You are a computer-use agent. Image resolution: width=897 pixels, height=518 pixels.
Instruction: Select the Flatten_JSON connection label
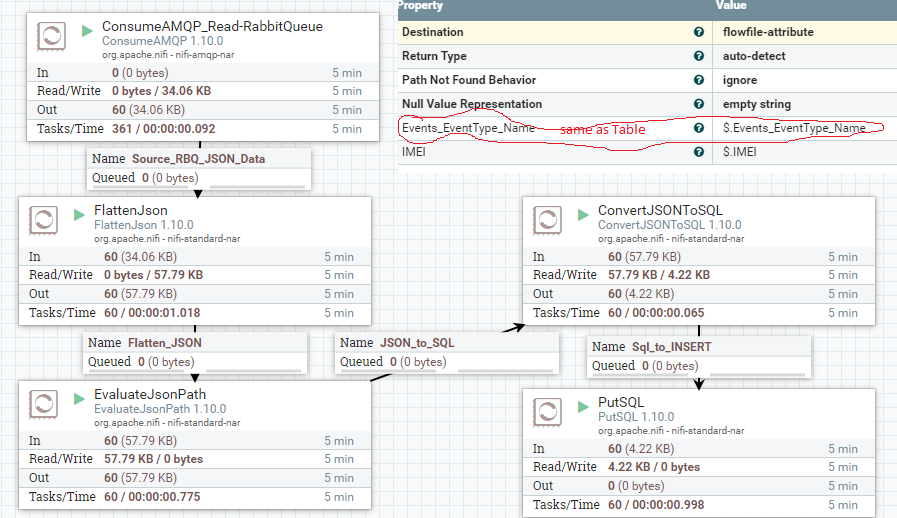pos(165,343)
